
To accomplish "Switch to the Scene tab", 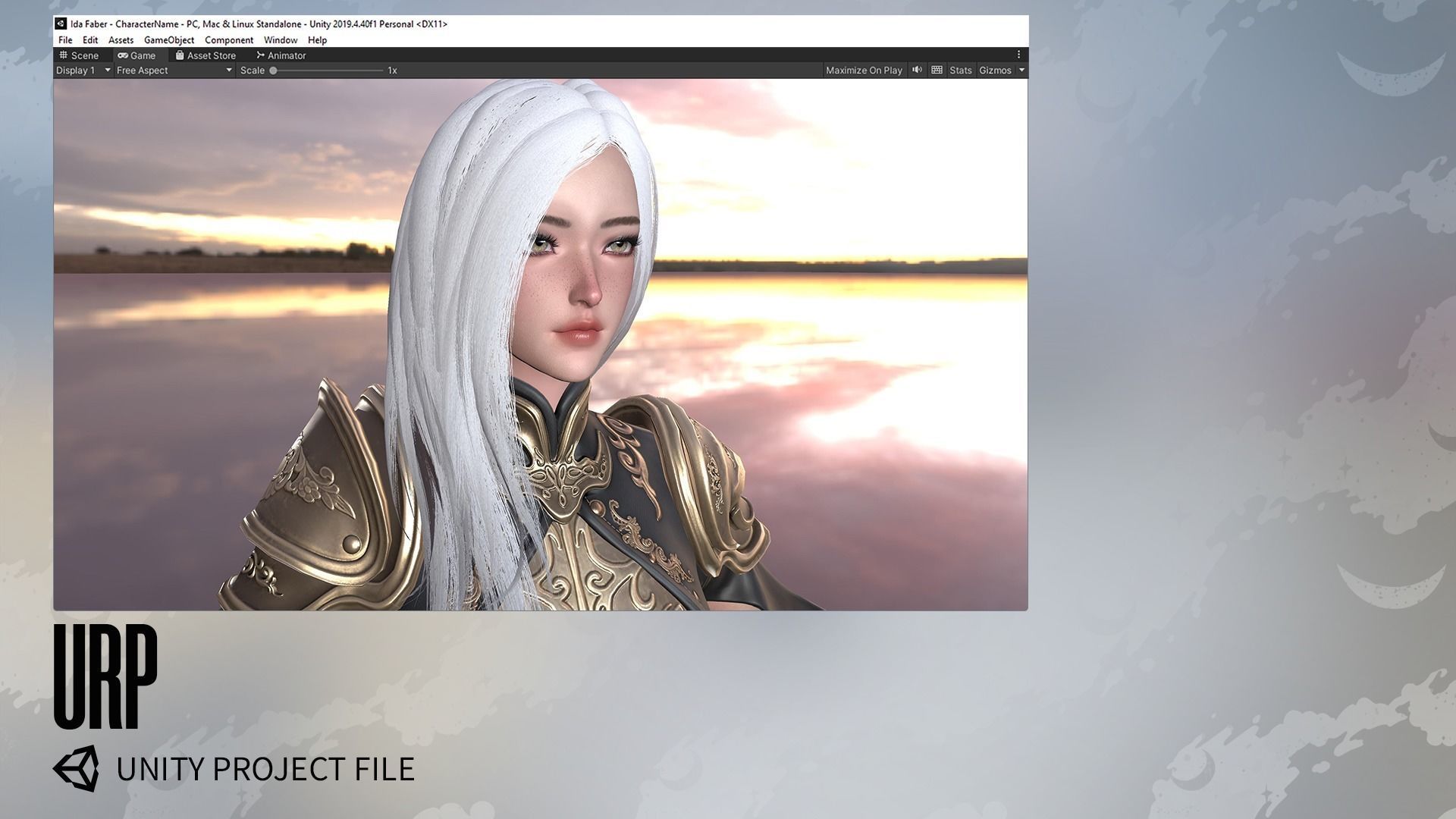I will (x=79, y=55).
